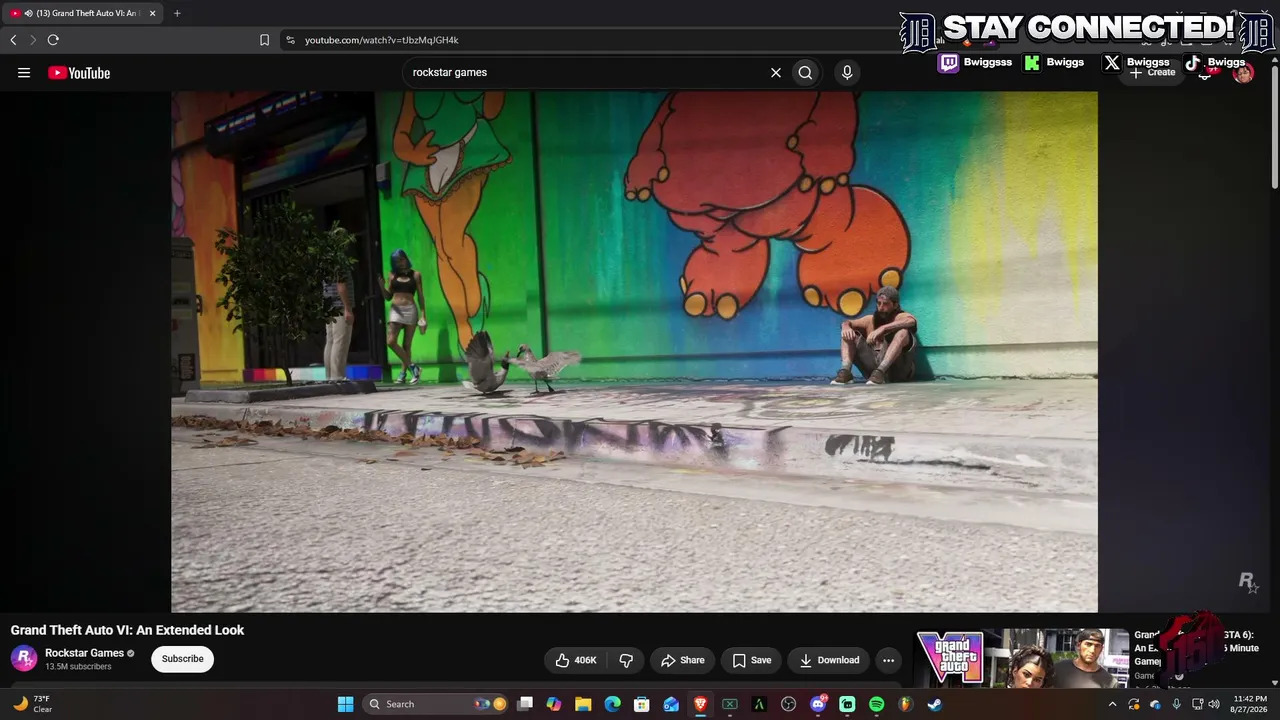The width and height of the screenshot is (1280, 720).
Task: Open File Explorer from the taskbar
Action: [583, 704]
